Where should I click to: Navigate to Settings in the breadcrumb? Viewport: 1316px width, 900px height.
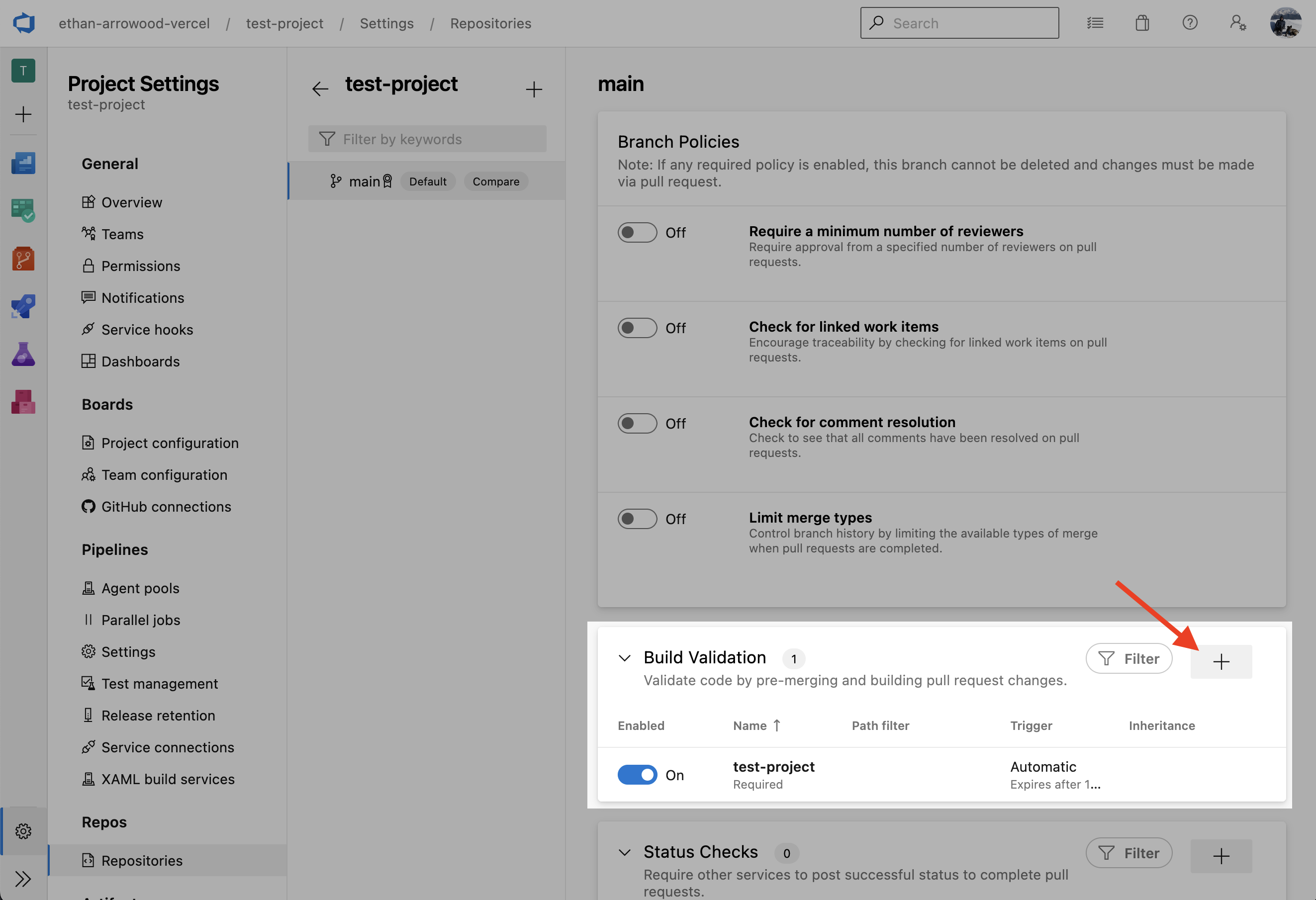tap(387, 23)
